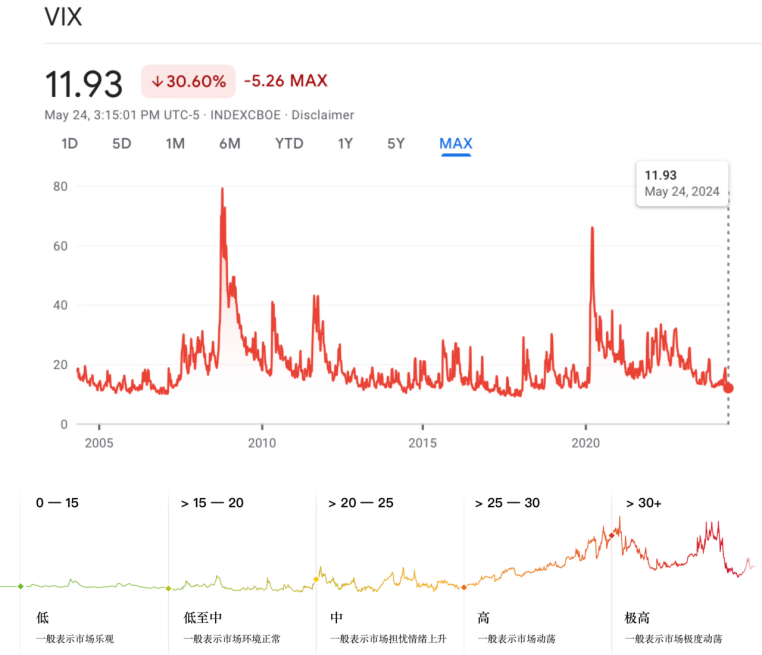Select the 5D time range tab
The image size is (762, 655).
tap(121, 144)
